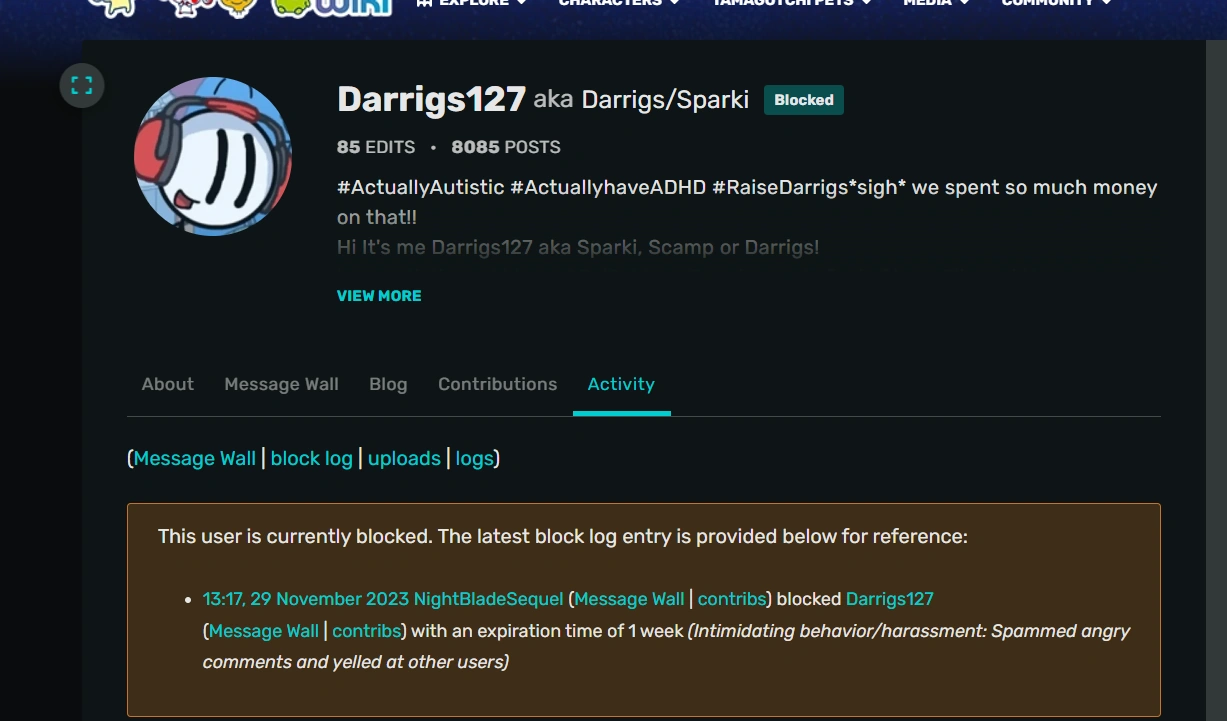Open the Blog tab on the profile
Viewport: 1227px width, 721px height.
[x=388, y=384]
